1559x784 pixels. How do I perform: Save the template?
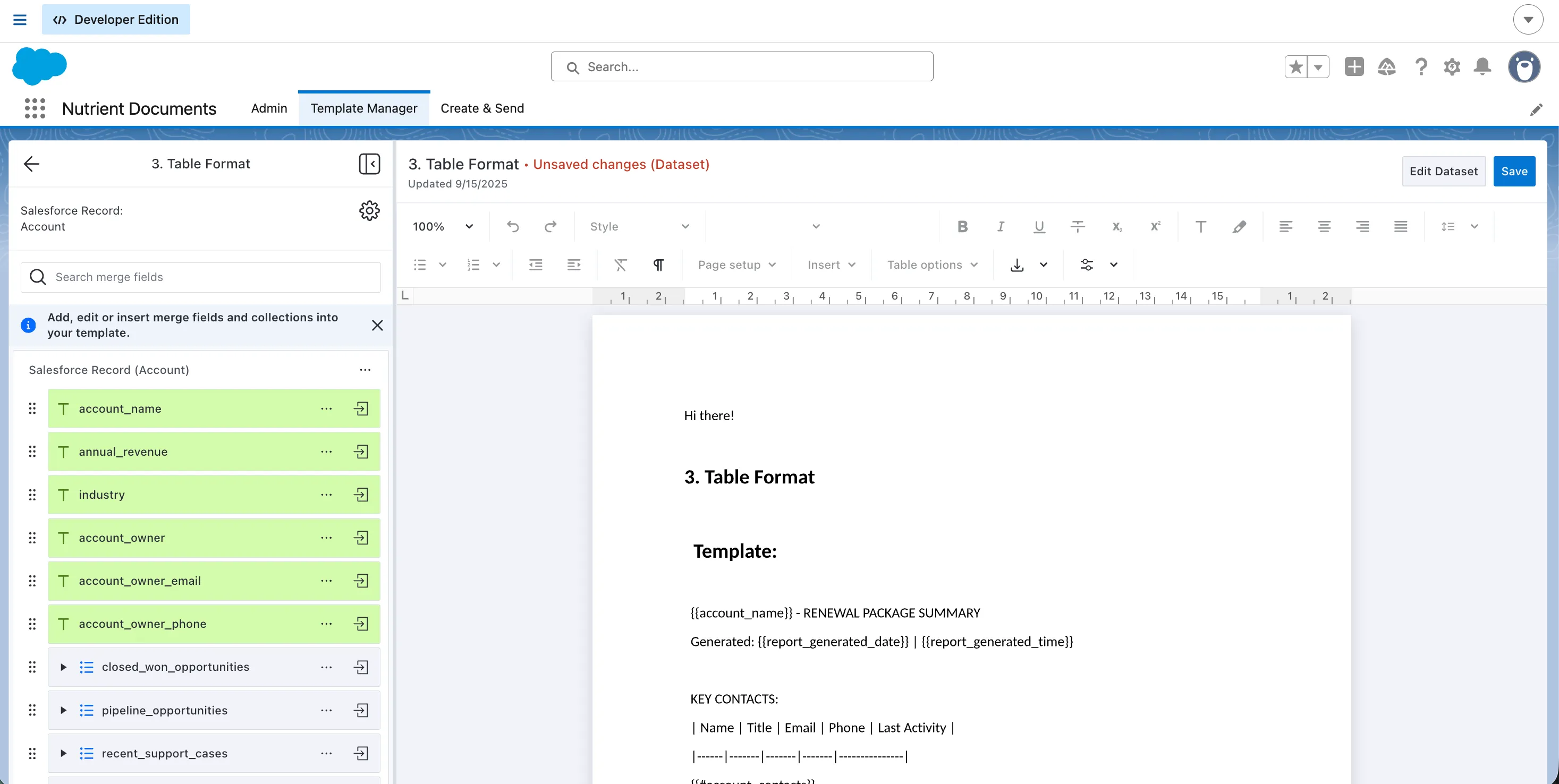point(1514,171)
